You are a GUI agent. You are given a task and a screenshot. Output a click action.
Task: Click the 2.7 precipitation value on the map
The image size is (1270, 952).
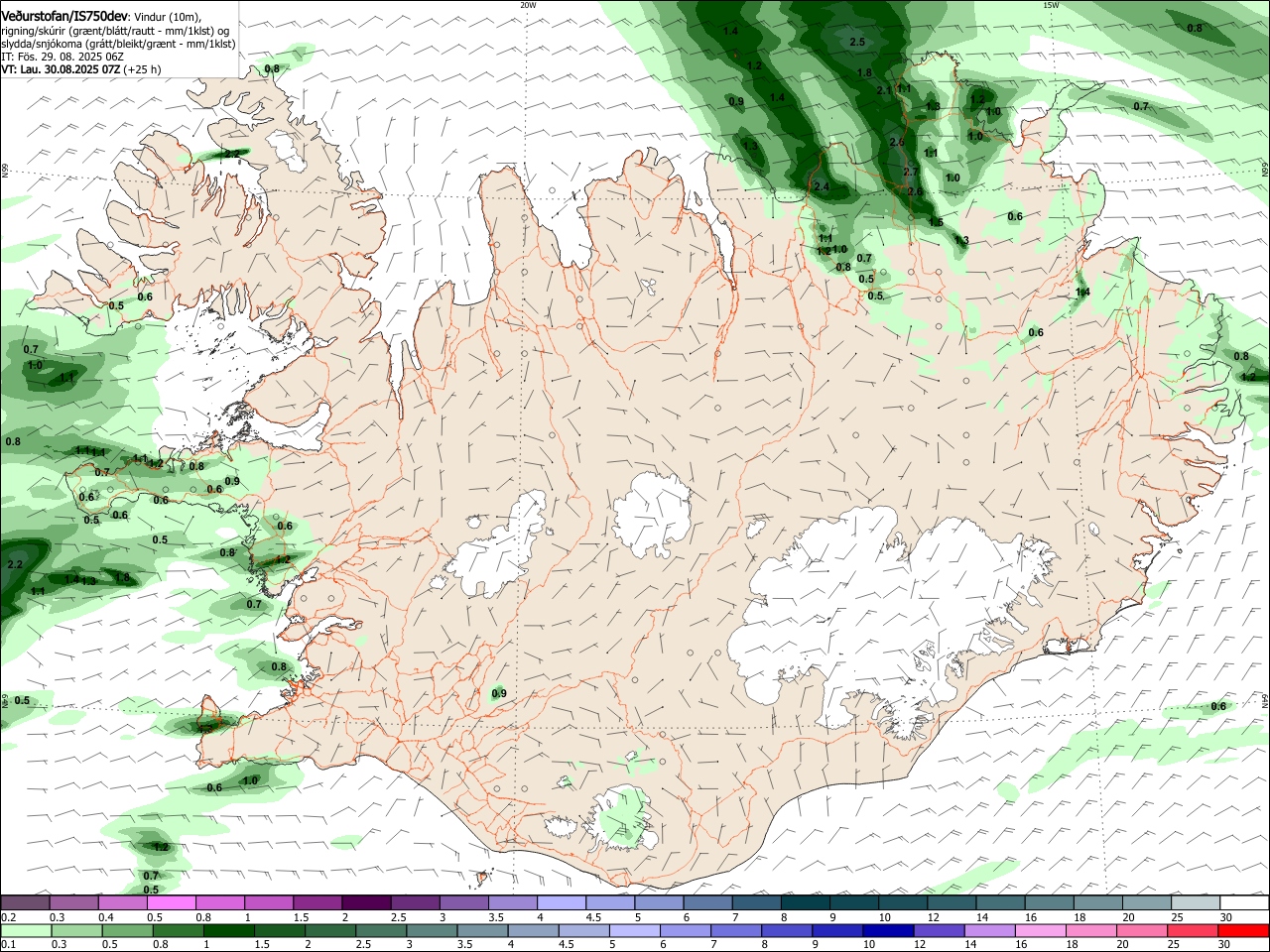tap(911, 172)
